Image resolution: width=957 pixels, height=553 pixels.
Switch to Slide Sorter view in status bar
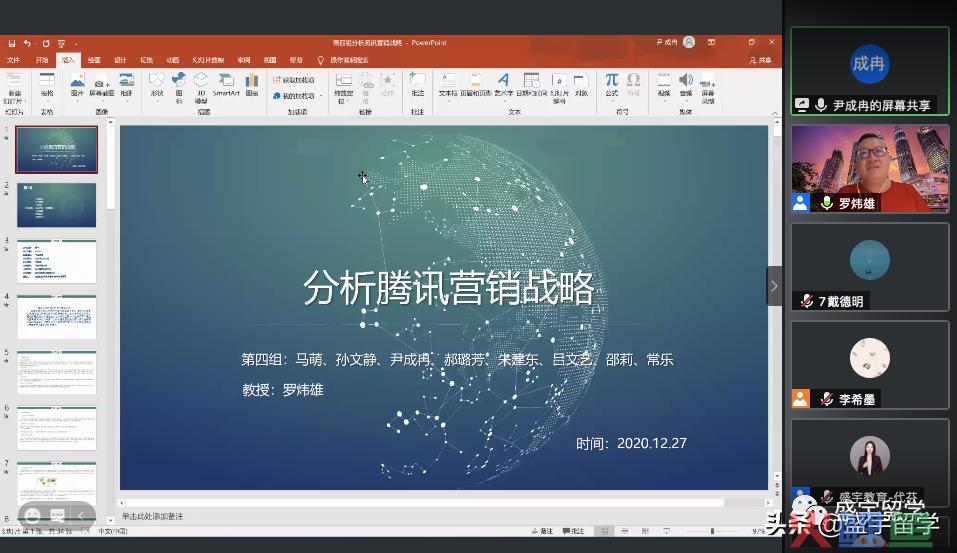625,531
